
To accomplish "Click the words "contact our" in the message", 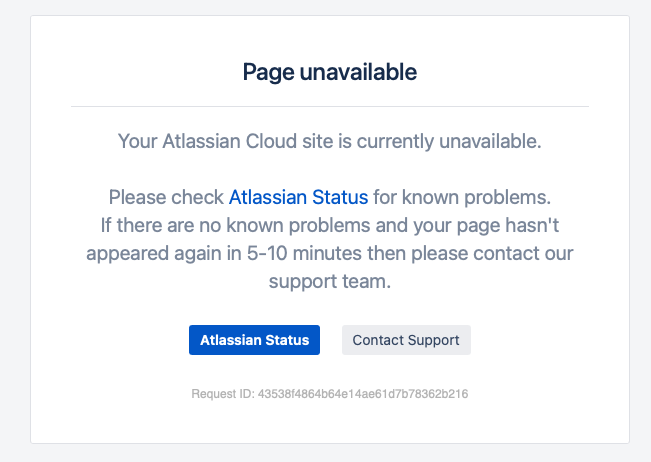I will [x=523, y=253].
